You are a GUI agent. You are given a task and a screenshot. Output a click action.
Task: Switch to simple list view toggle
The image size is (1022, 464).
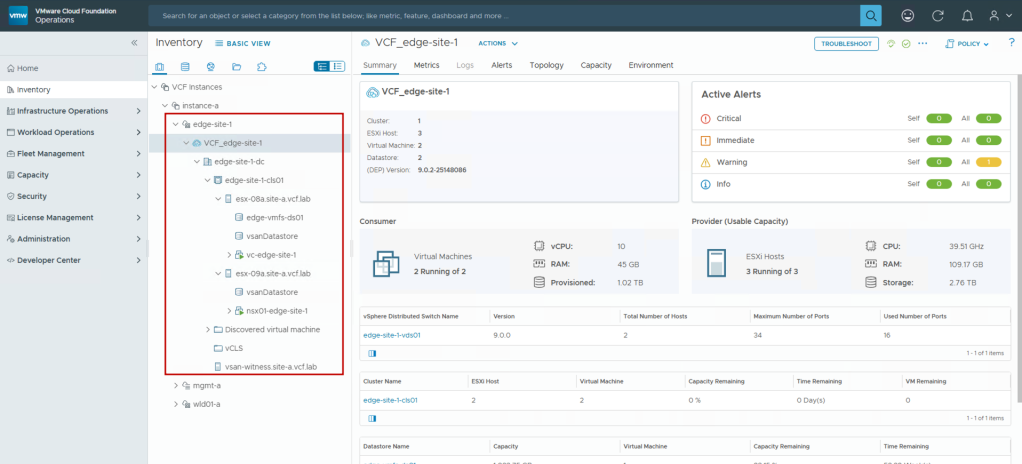(x=338, y=66)
